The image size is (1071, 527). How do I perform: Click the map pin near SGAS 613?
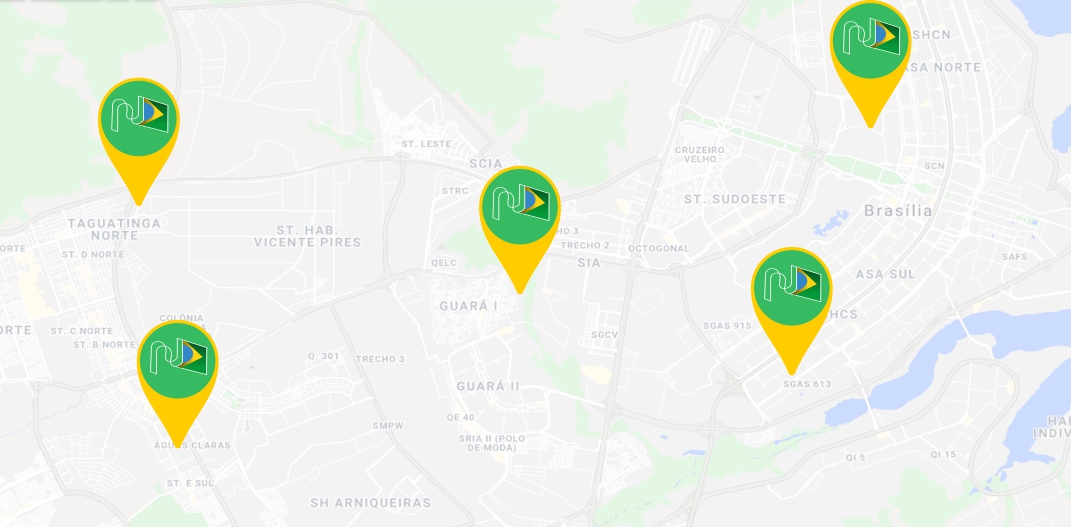pyautogui.click(x=792, y=310)
